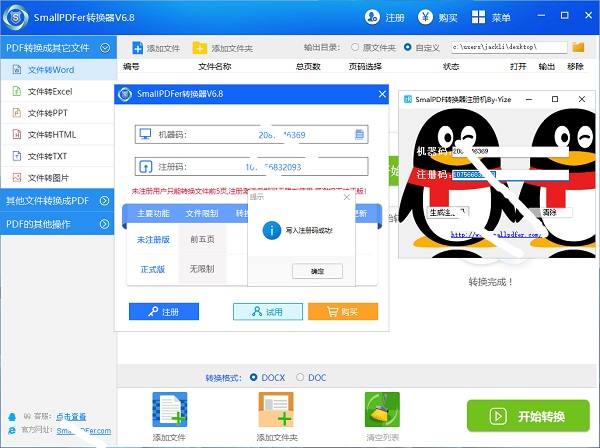This screenshot has height=448, width=600.
Task: Close the SmallPDFer registration dialog
Action: click(x=382, y=94)
